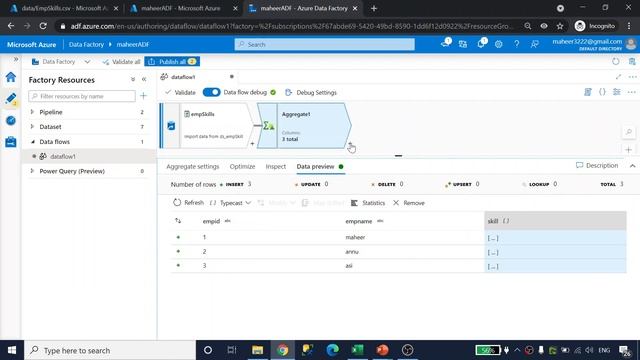Viewport: 640px width, 360px height.
Task: Click the Microsoft Azure logo link
Action: [x=31, y=44]
